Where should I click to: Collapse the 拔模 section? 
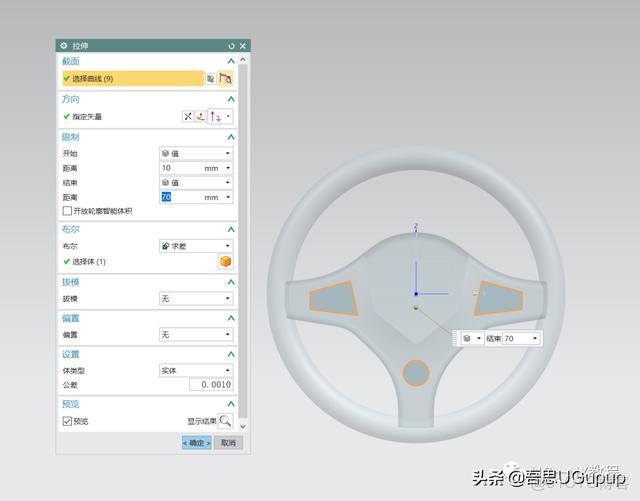coord(231,282)
